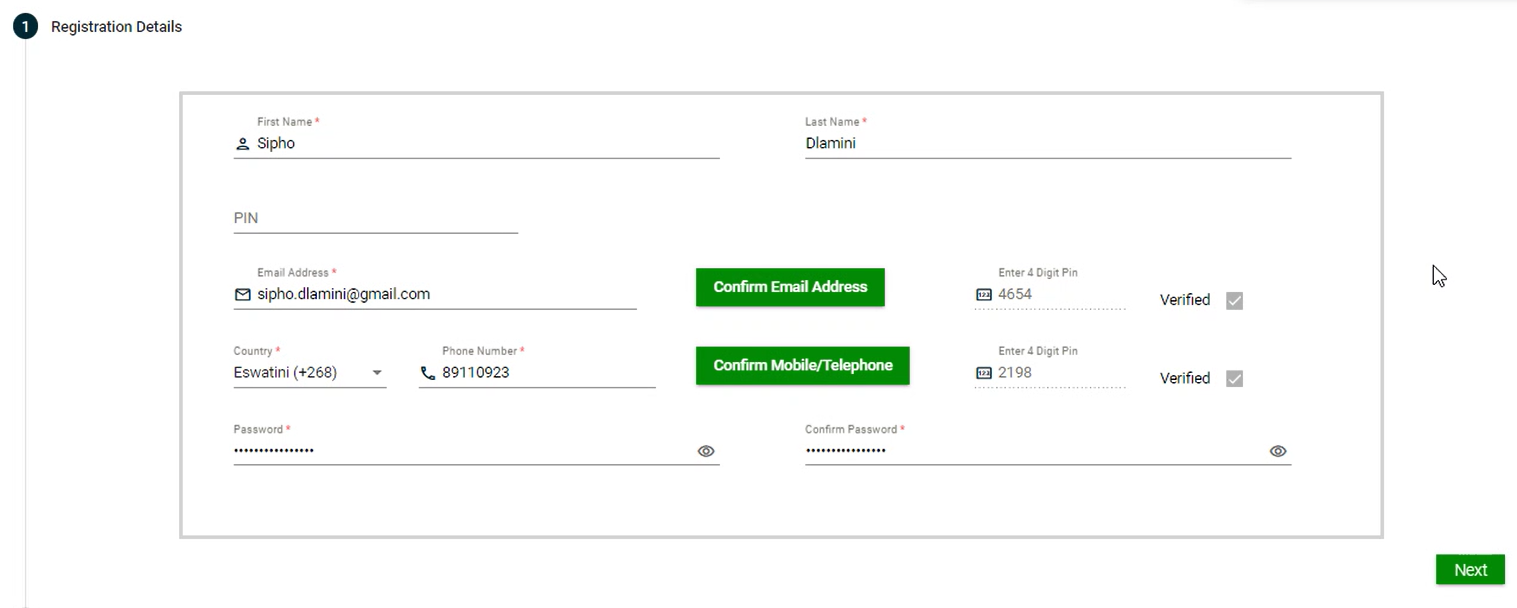Screen dimensions: 1517x608
Task: Click the pin icon next to 2198
Action: click(983, 373)
